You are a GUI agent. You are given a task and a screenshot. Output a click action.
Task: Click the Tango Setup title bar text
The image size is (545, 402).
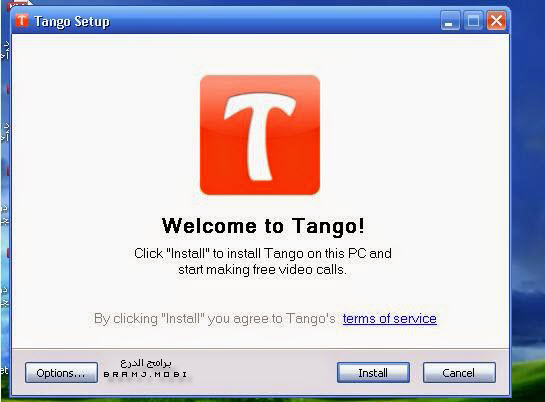(72, 21)
